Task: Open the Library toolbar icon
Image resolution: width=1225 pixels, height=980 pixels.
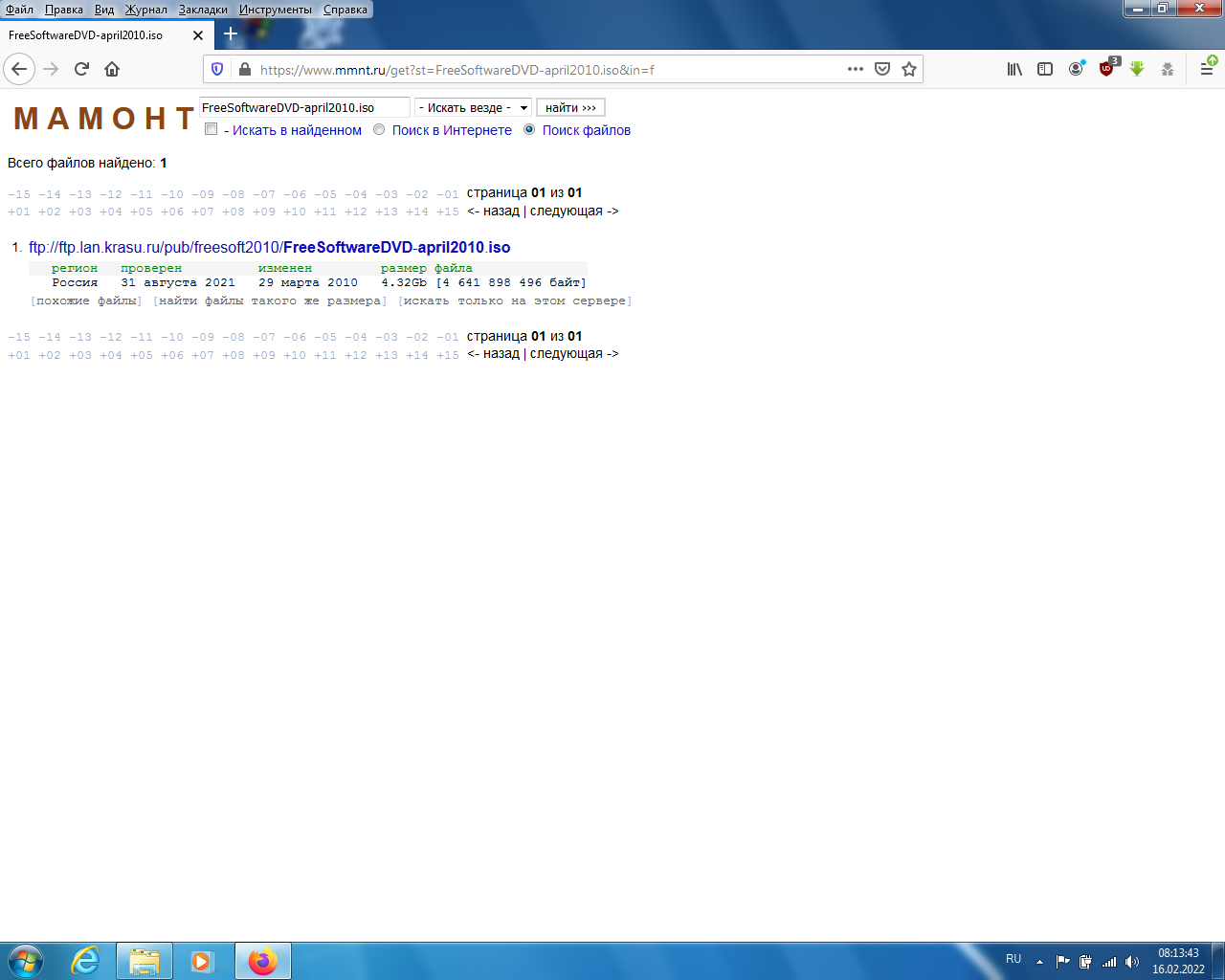Action: (1014, 69)
